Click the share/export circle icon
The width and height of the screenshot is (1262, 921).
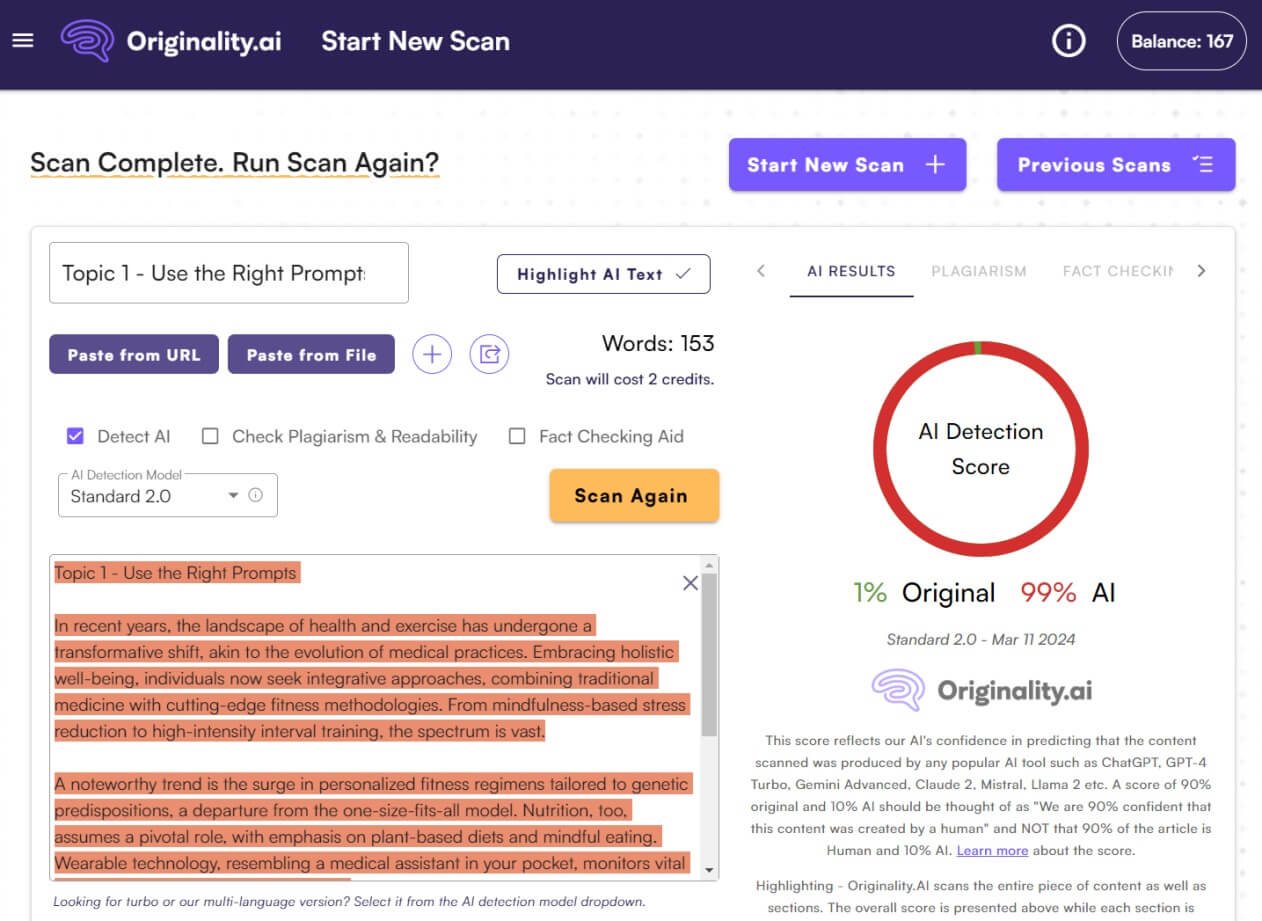(489, 354)
